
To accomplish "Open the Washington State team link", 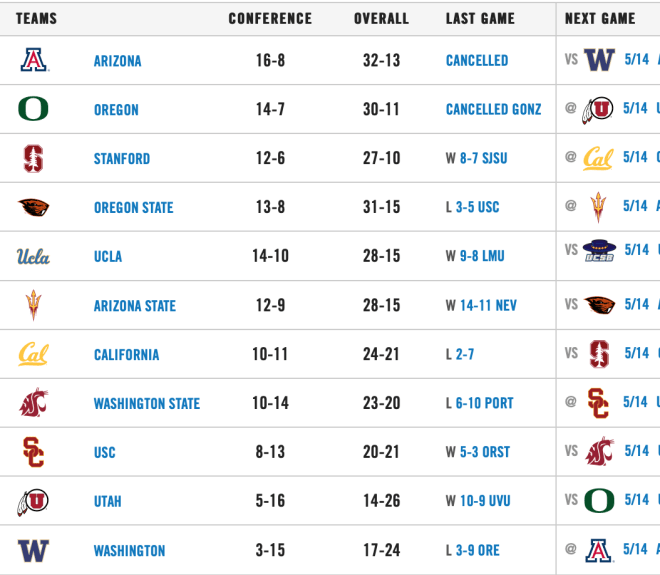I will 146,403.
